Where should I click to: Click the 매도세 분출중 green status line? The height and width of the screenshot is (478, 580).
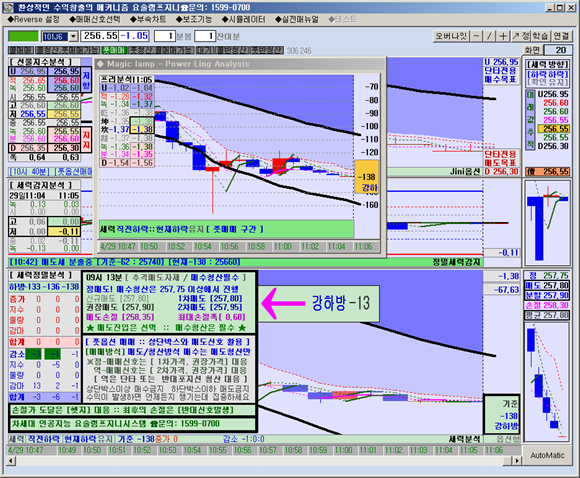pos(124,262)
